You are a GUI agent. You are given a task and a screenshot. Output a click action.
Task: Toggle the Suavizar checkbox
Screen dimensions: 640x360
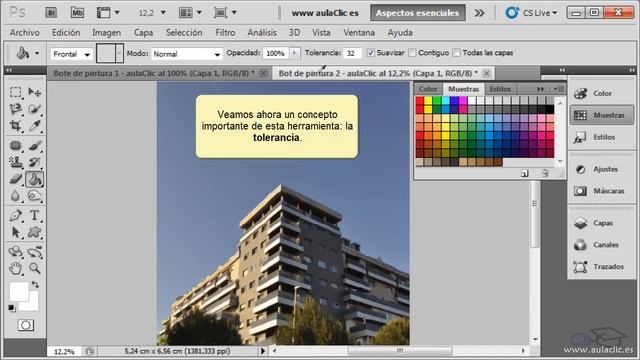[371, 53]
